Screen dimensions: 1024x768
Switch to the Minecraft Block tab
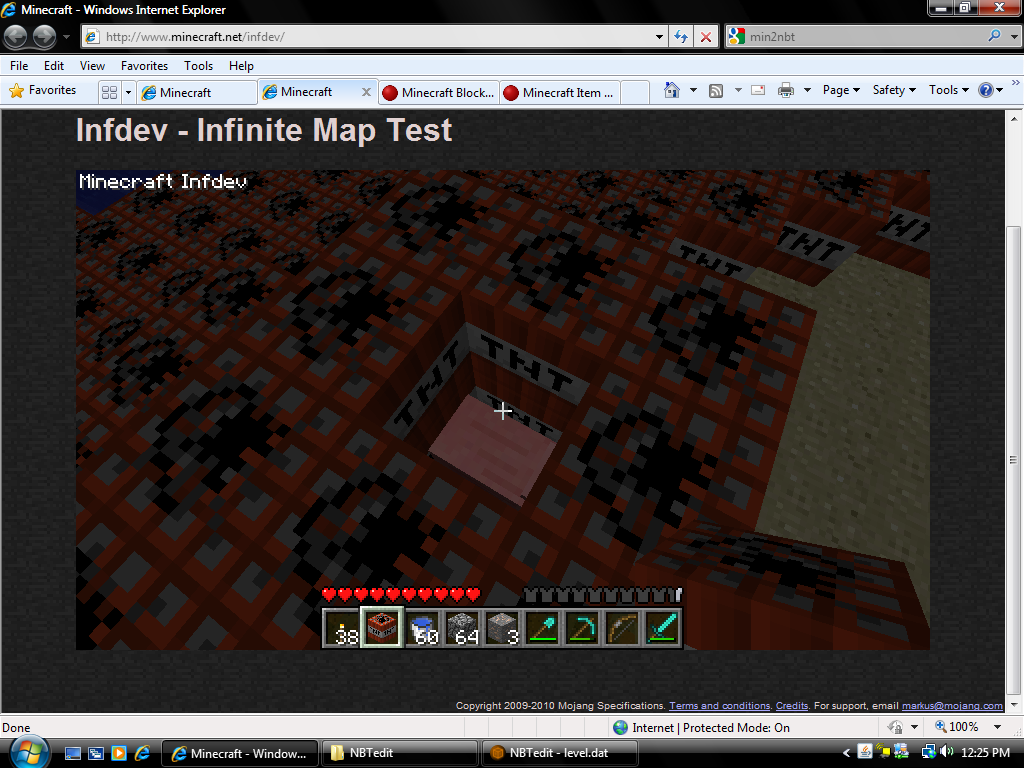click(439, 93)
